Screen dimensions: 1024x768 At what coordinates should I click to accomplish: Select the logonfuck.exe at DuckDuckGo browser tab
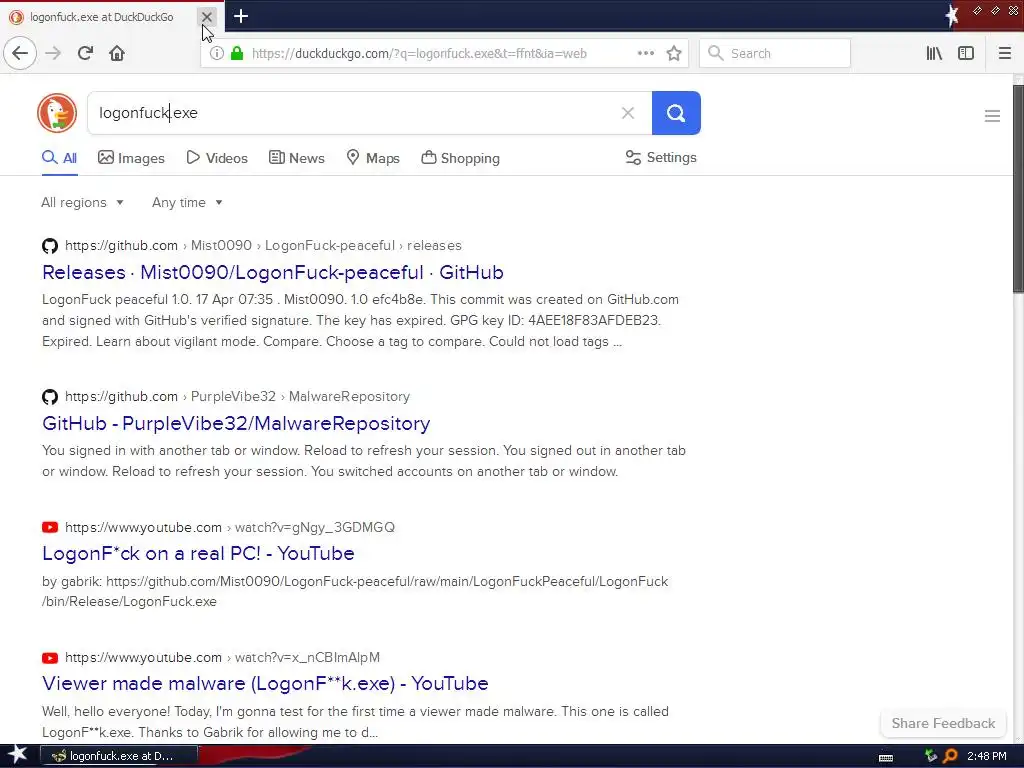[x=101, y=17]
